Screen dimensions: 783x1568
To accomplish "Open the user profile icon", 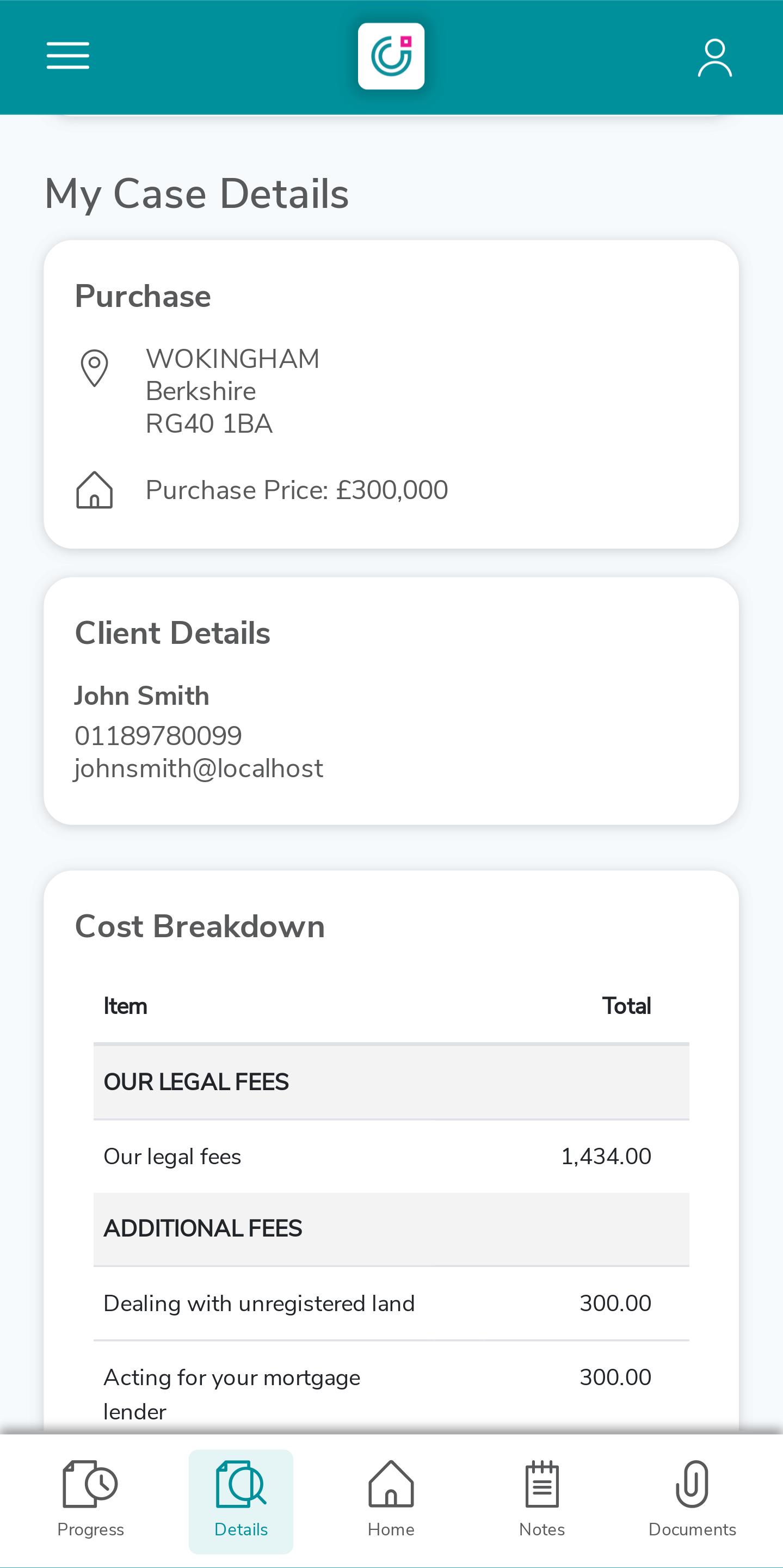I will click(x=715, y=58).
